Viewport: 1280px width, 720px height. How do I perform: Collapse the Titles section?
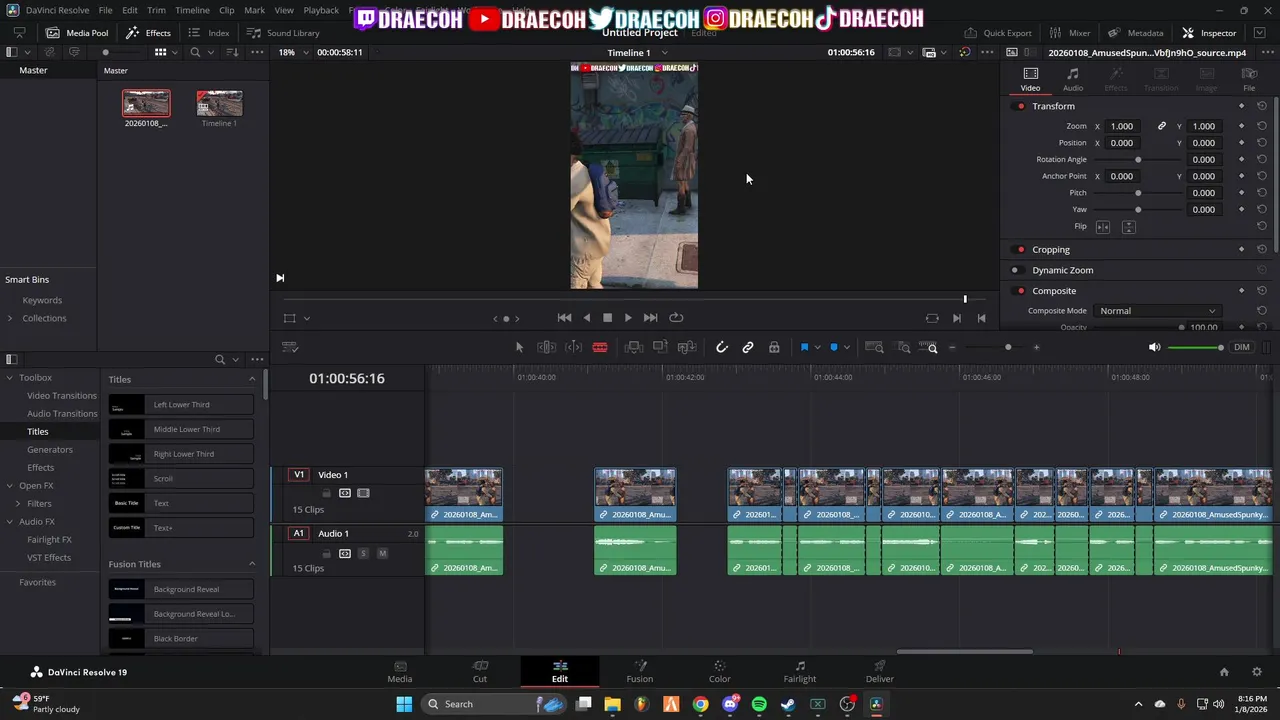252,379
